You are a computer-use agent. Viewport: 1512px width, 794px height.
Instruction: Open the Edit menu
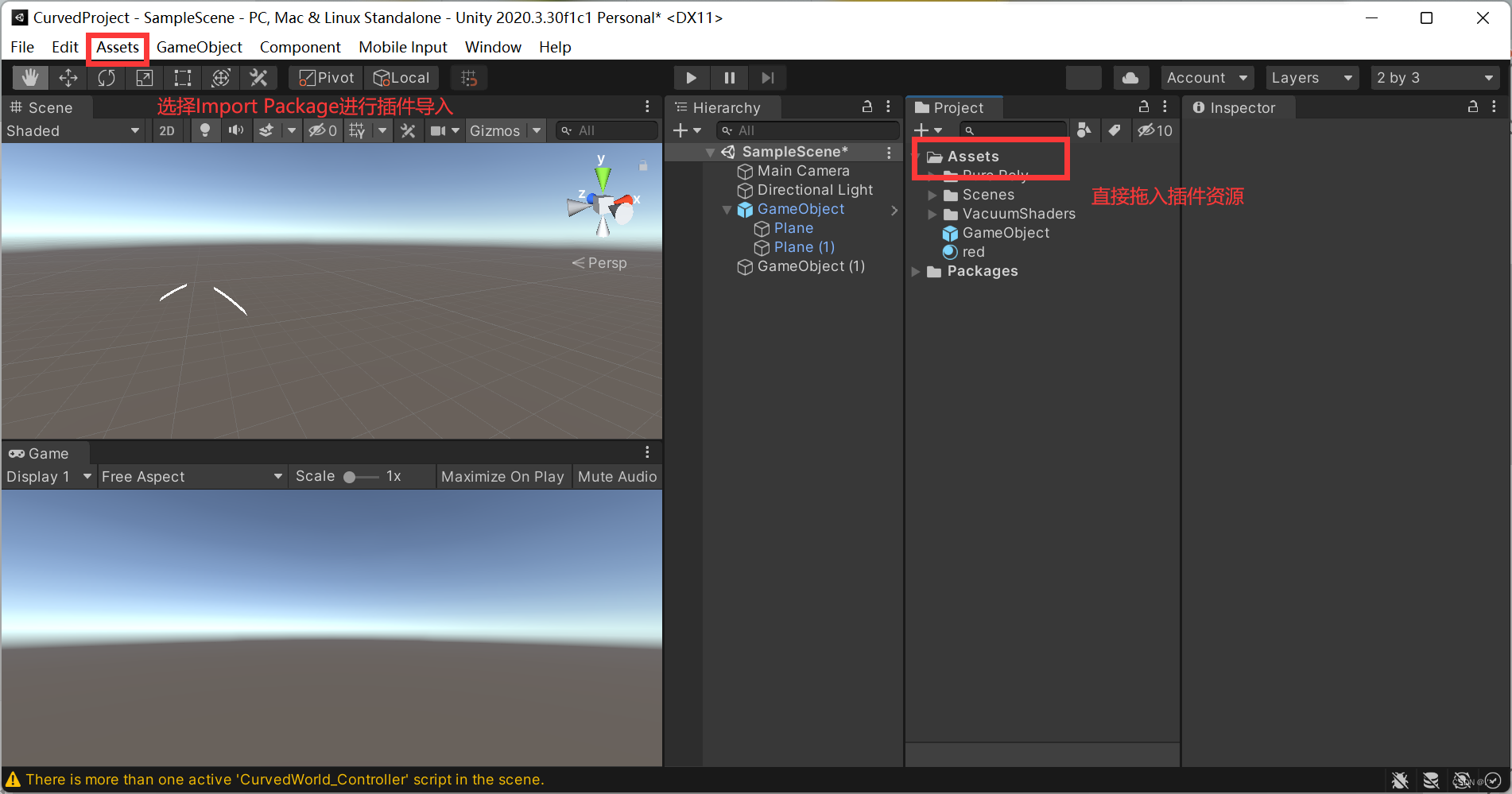(x=65, y=48)
